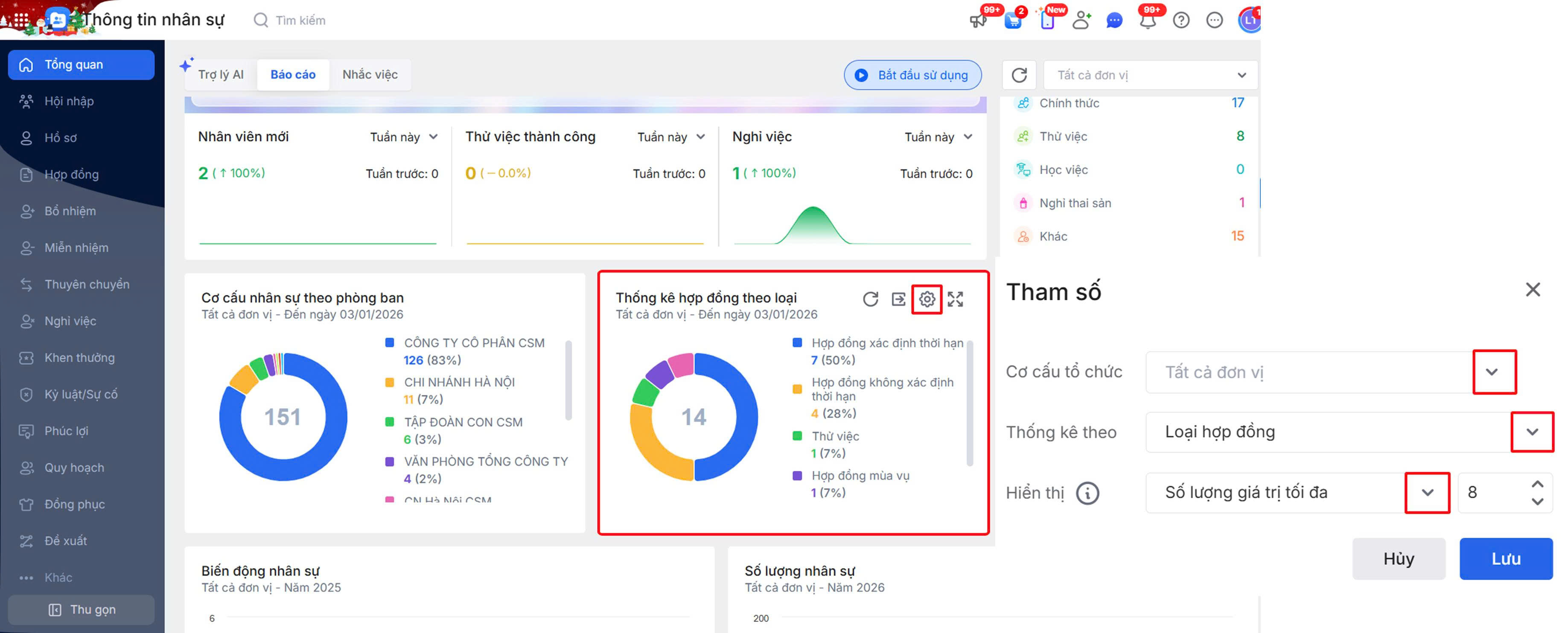This screenshot has width=1568, height=633.
Task: Refresh the contract-by-type statistics chart
Action: click(871, 299)
